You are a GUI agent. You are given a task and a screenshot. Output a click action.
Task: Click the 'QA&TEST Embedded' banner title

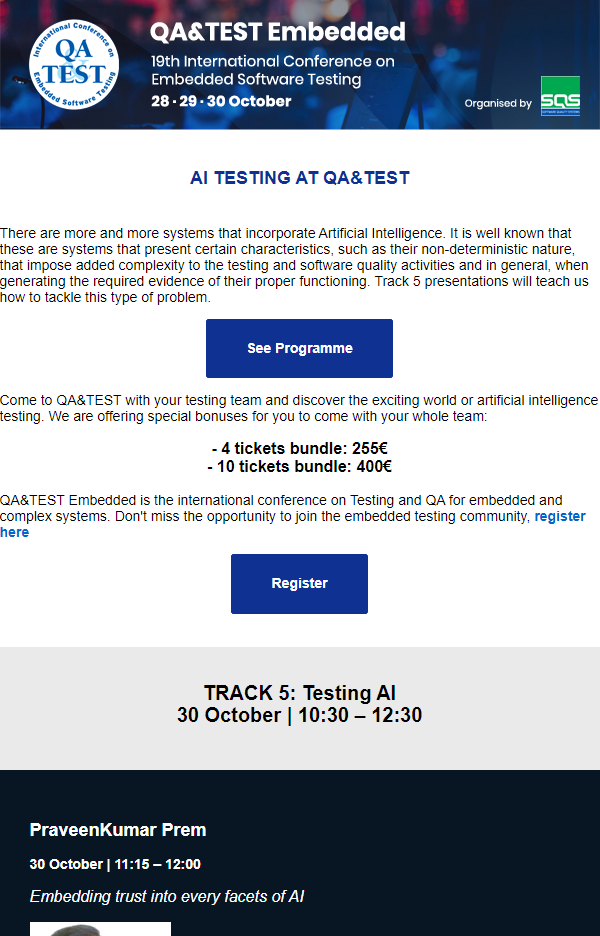point(278,32)
